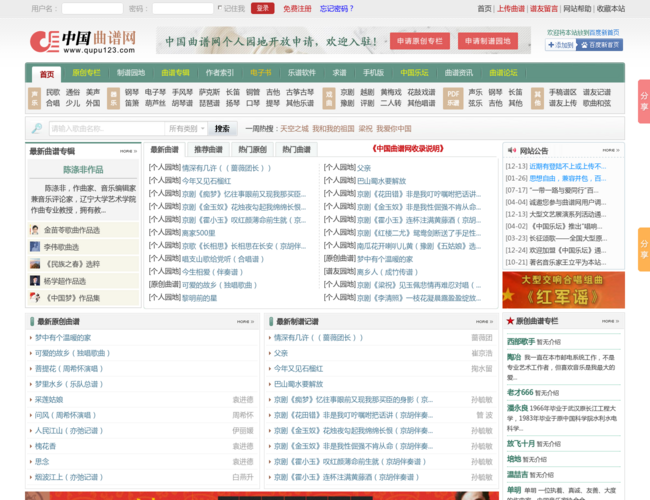The width and height of the screenshot is (650, 500).
Task: Click the 申请原创专栏 button
Action: tap(418, 41)
